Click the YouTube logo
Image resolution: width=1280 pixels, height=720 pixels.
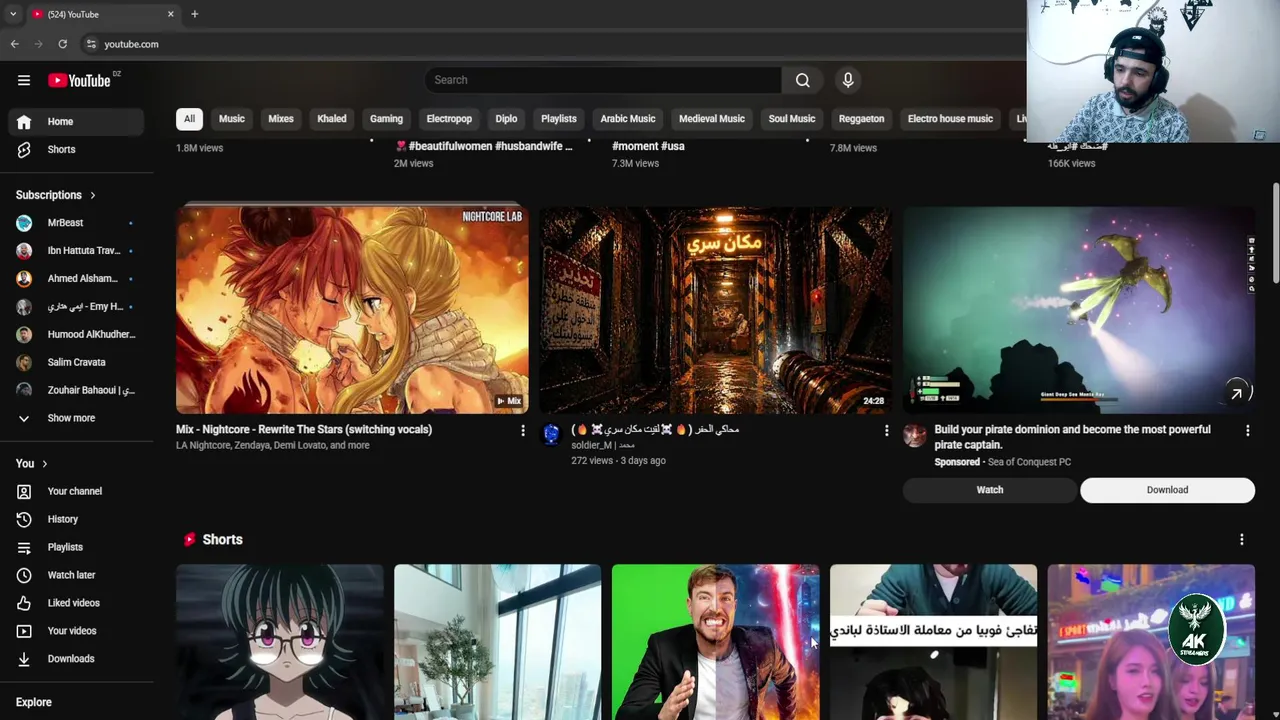click(79, 80)
